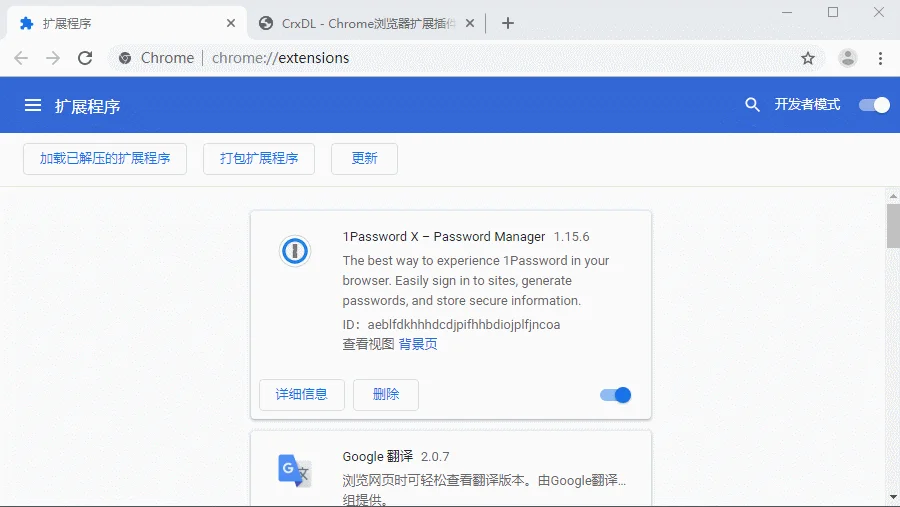
Task: Click the version number 1.15.6
Action: click(x=571, y=237)
